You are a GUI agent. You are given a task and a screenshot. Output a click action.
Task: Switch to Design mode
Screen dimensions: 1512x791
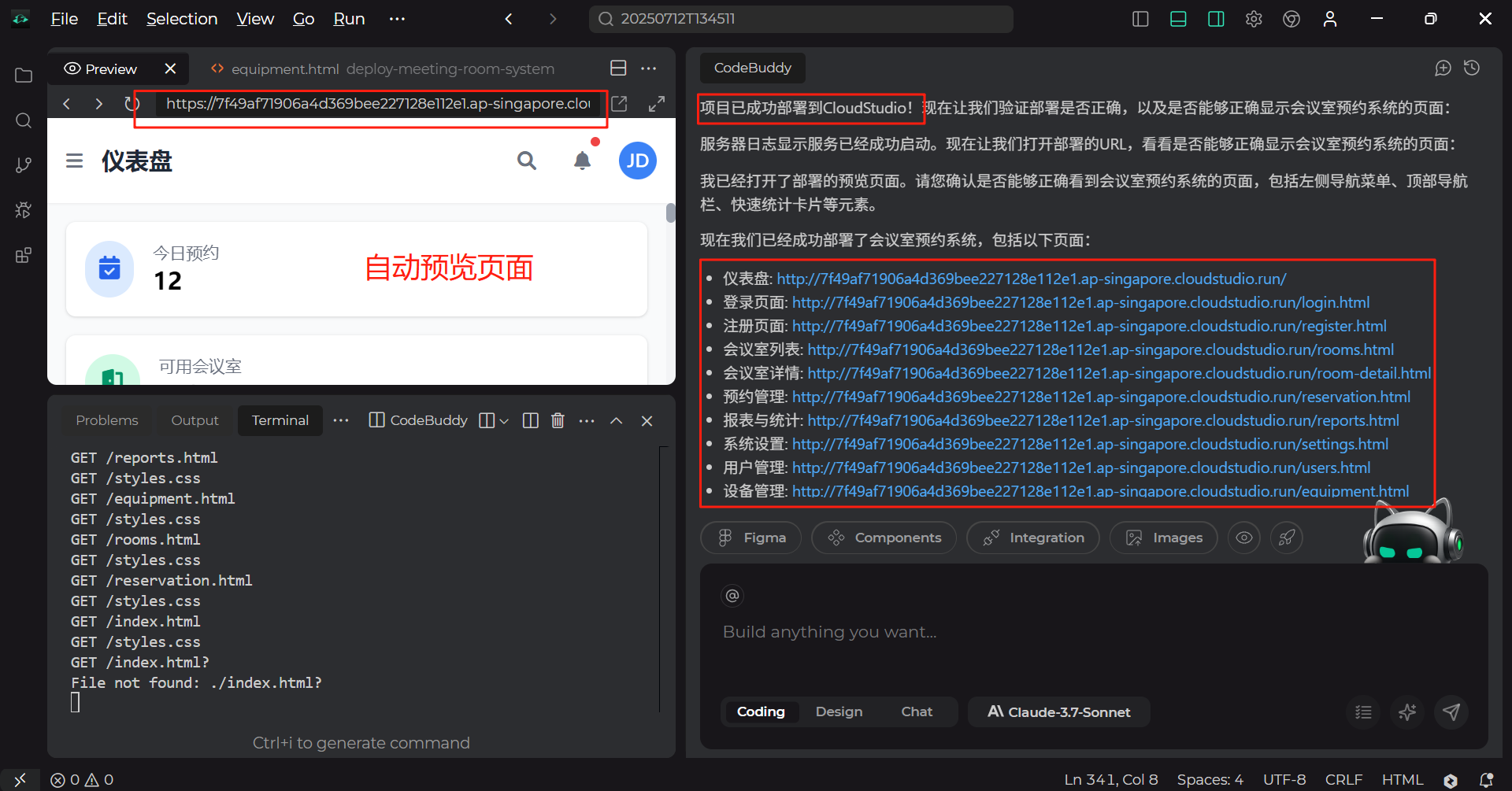839,712
